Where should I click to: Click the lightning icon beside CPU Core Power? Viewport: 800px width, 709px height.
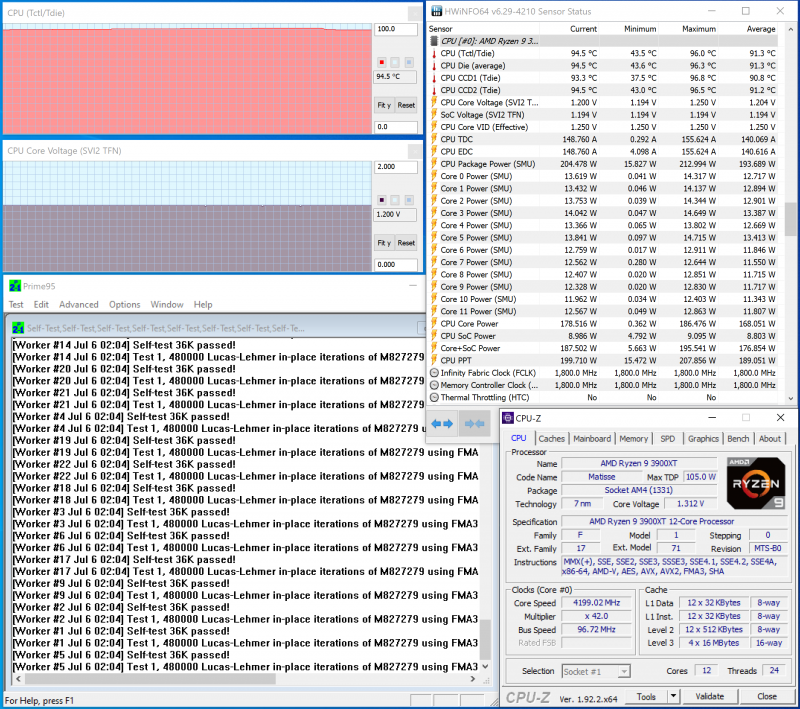coord(434,323)
